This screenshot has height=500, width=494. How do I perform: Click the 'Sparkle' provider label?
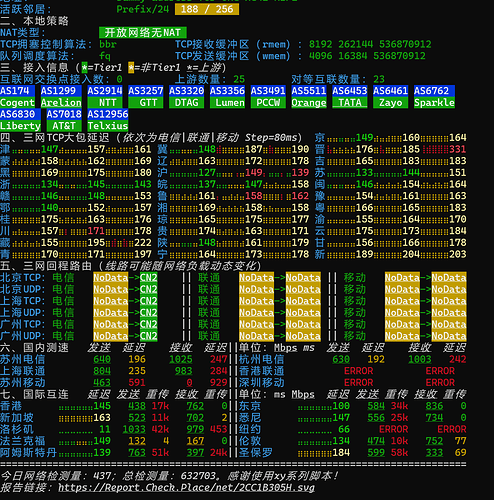(434, 102)
